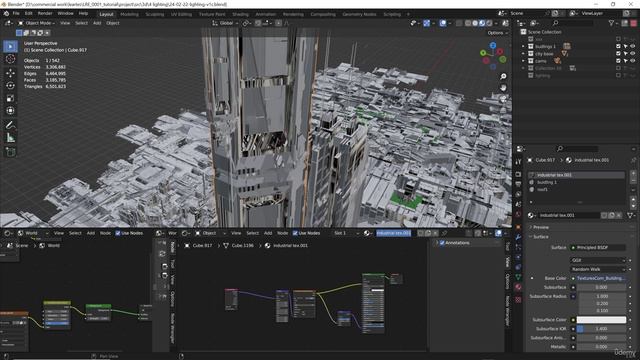This screenshot has width=640, height=360.
Task: Toggle the Annotations checkbox
Action: [x=442, y=243]
